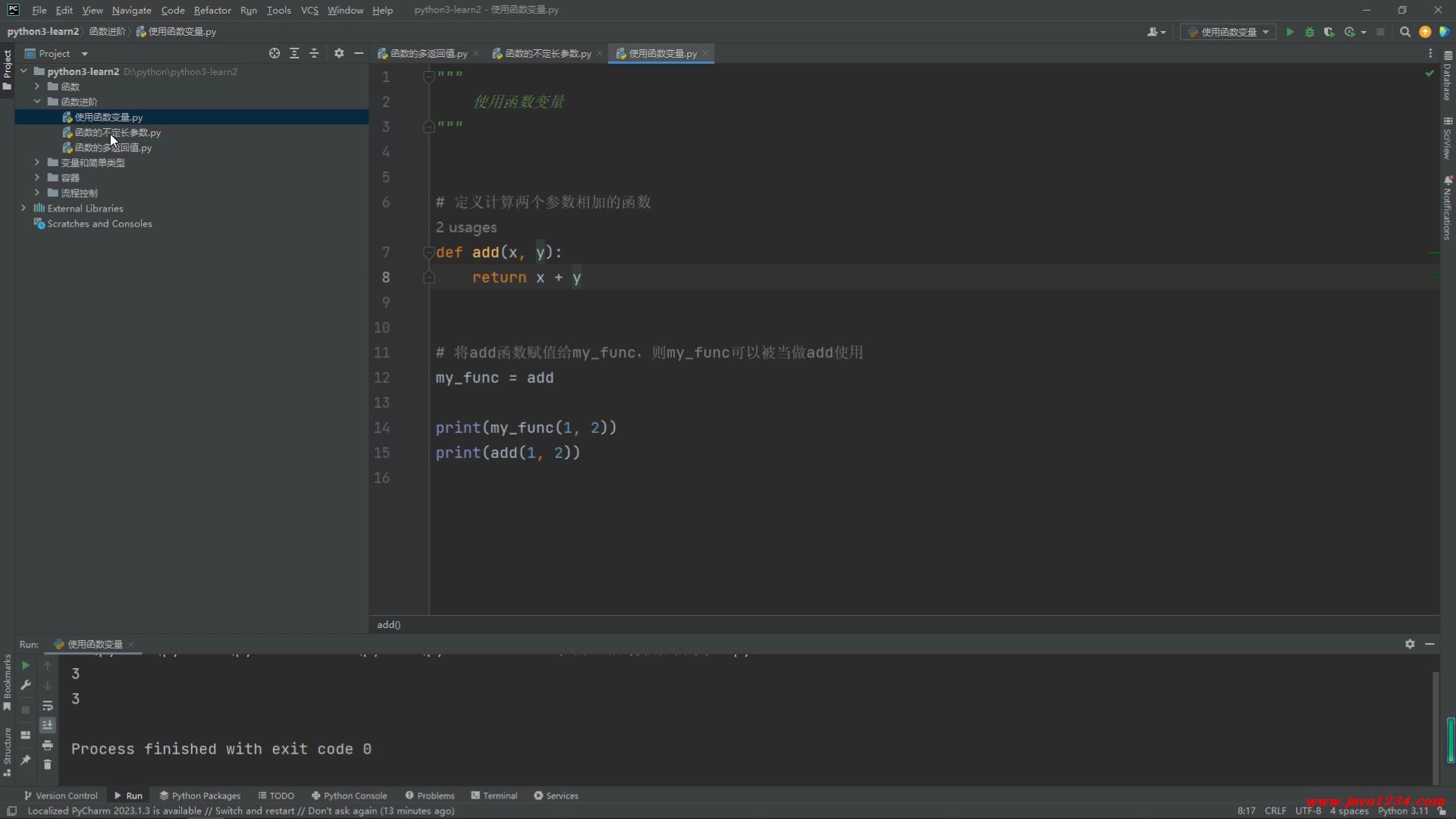1456x819 pixels.
Task: Open editor tabs more options icon
Action: [x=1430, y=53]
